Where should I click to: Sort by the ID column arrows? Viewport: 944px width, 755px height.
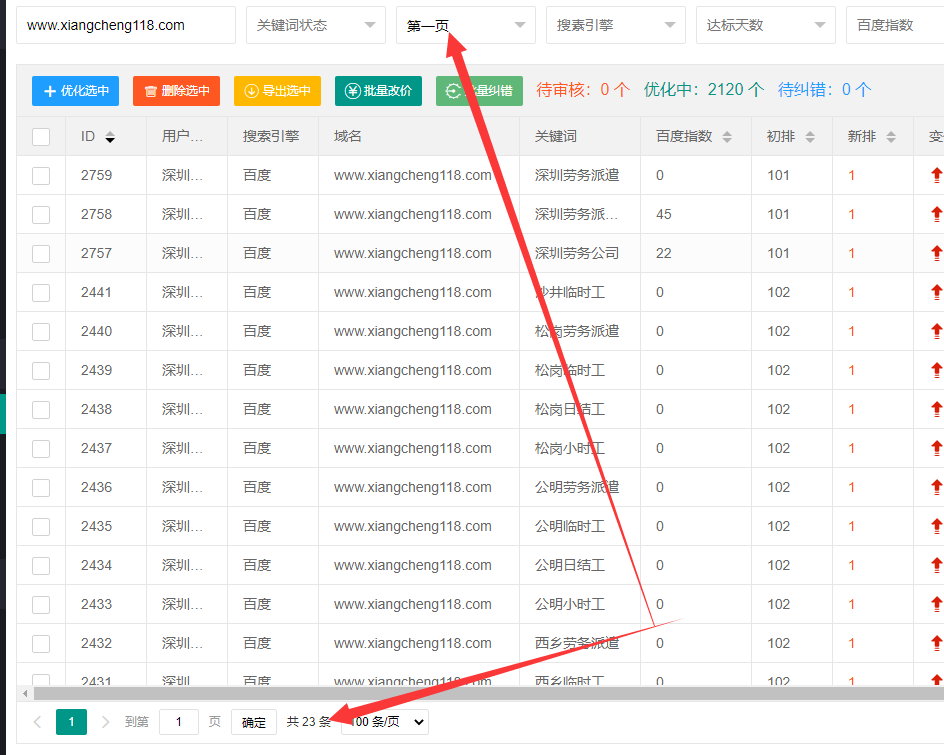pyautogui.click(x=110, y=137)
